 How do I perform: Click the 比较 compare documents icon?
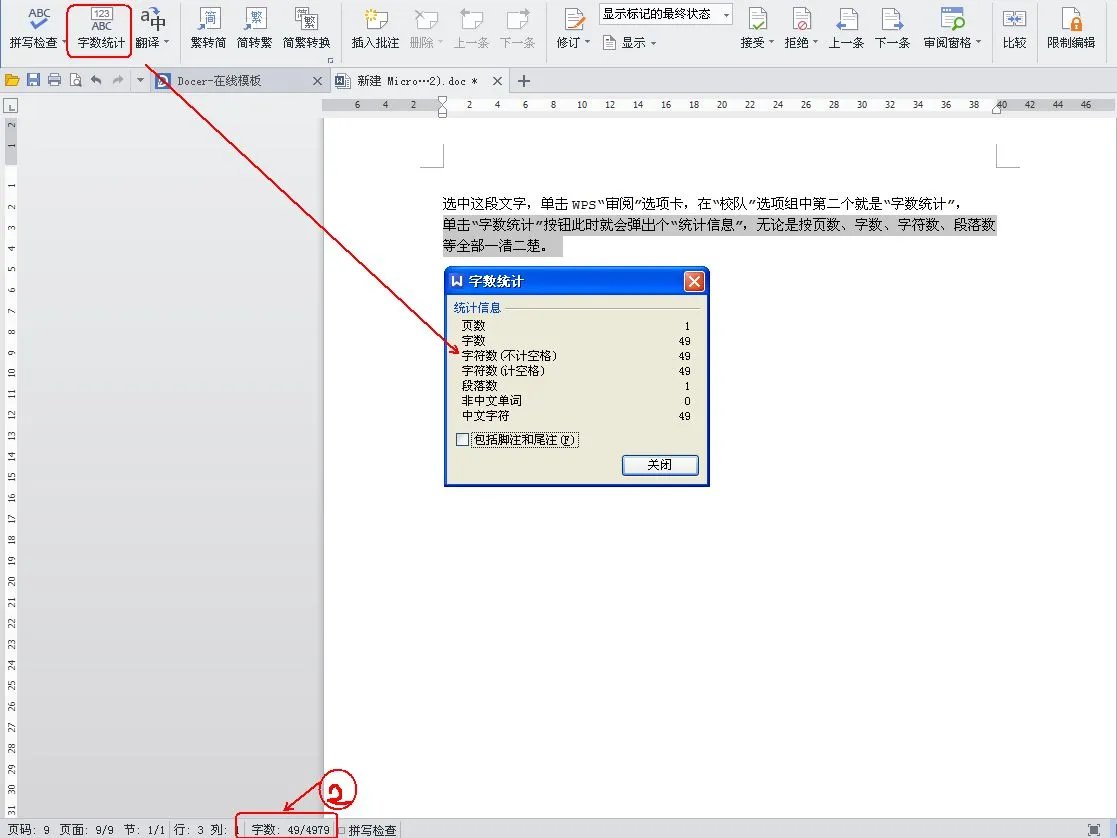tap(1013, 27)
